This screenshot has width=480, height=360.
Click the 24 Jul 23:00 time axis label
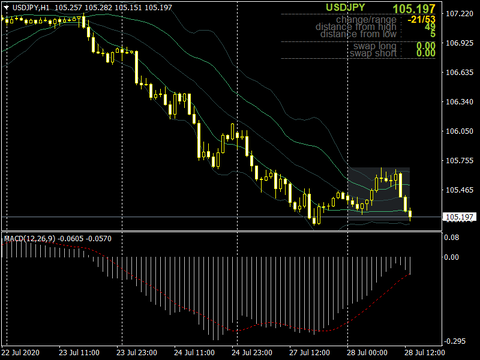(252, 353)
